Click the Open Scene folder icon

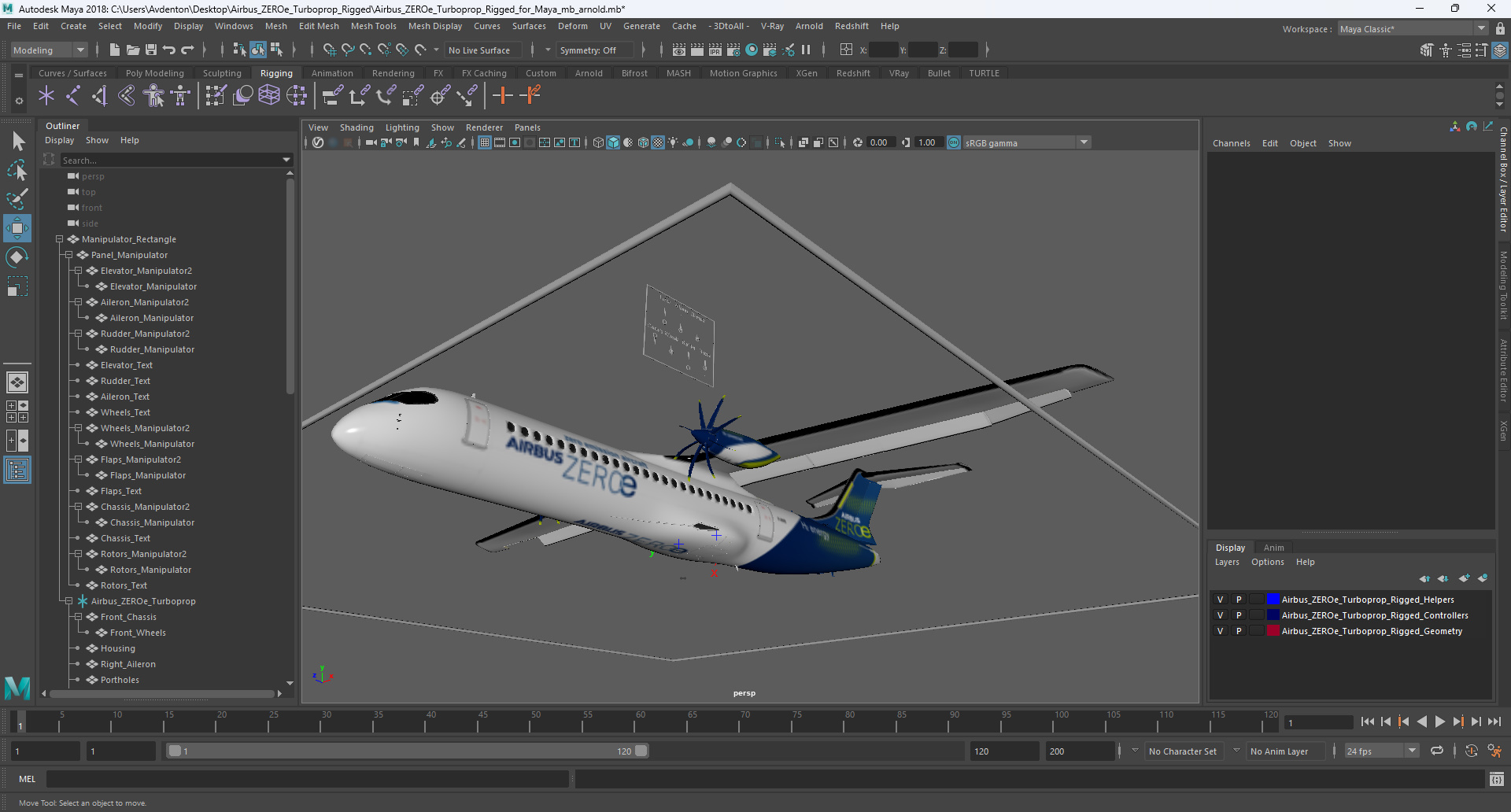[133, 50]
